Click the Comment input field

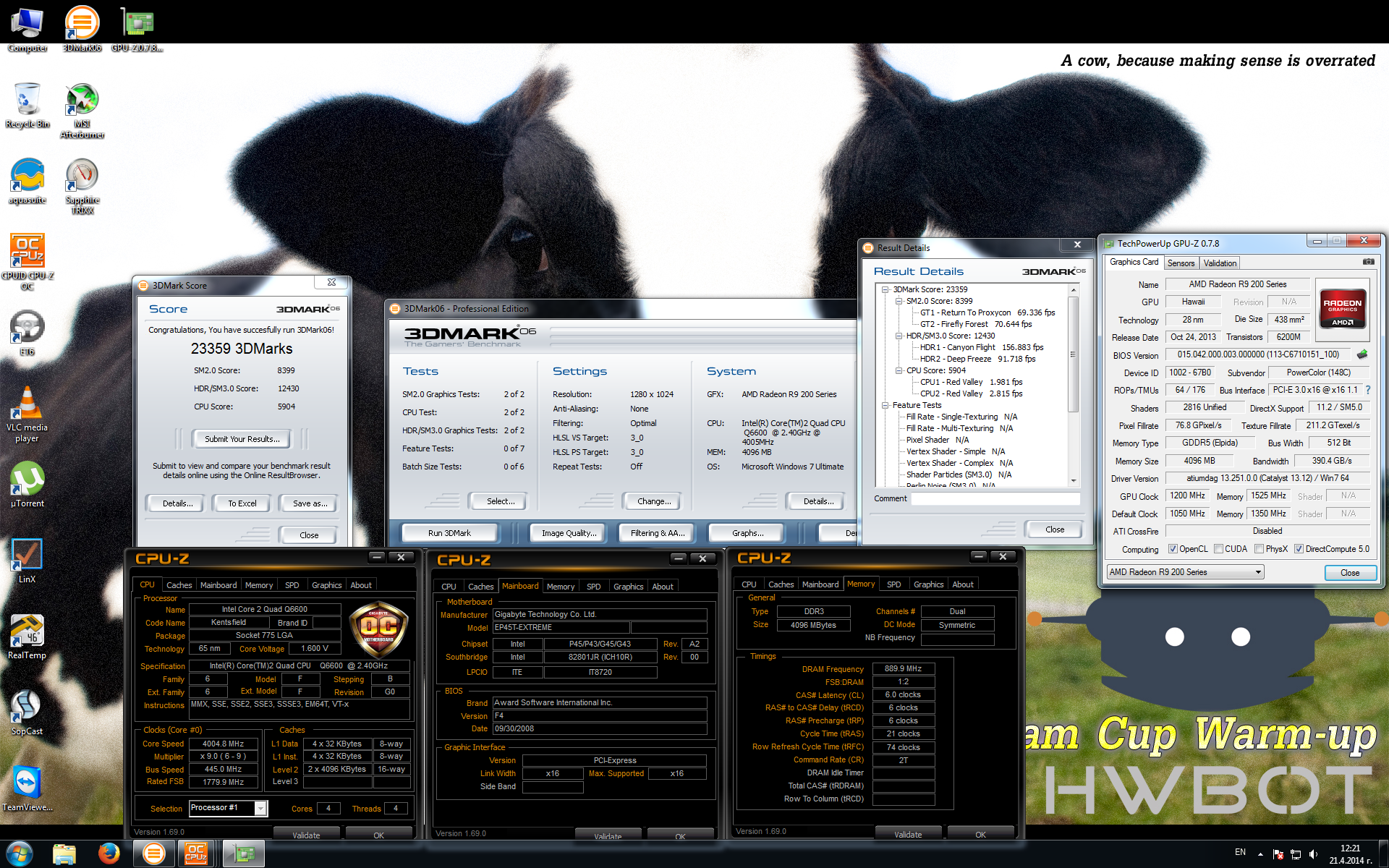click(995, 498)
